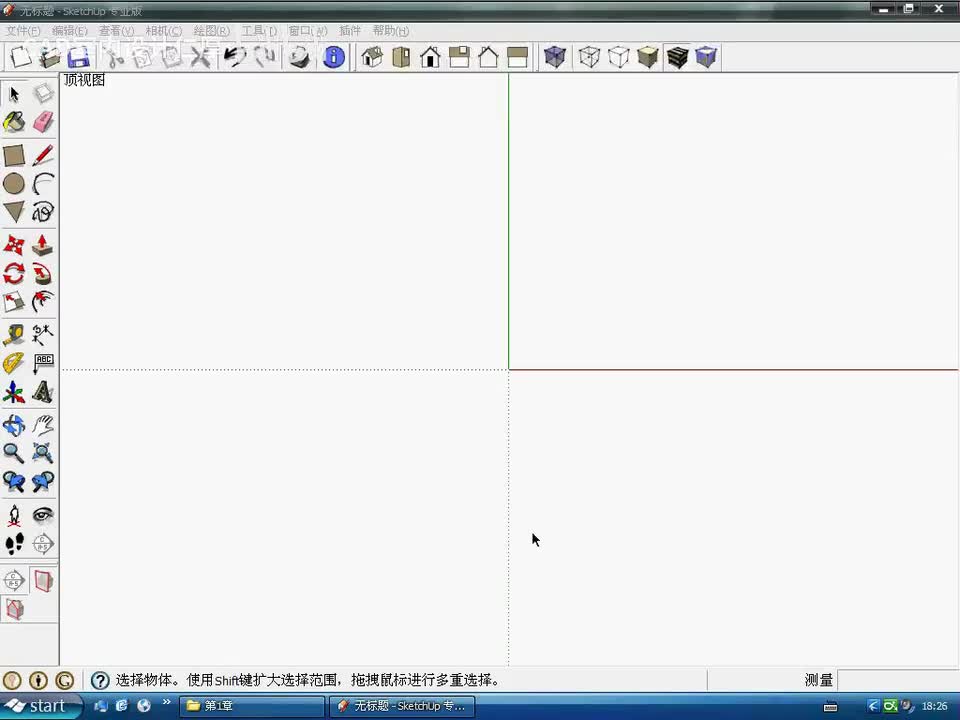Enable X-ray face style

click(x=555, y=57)
